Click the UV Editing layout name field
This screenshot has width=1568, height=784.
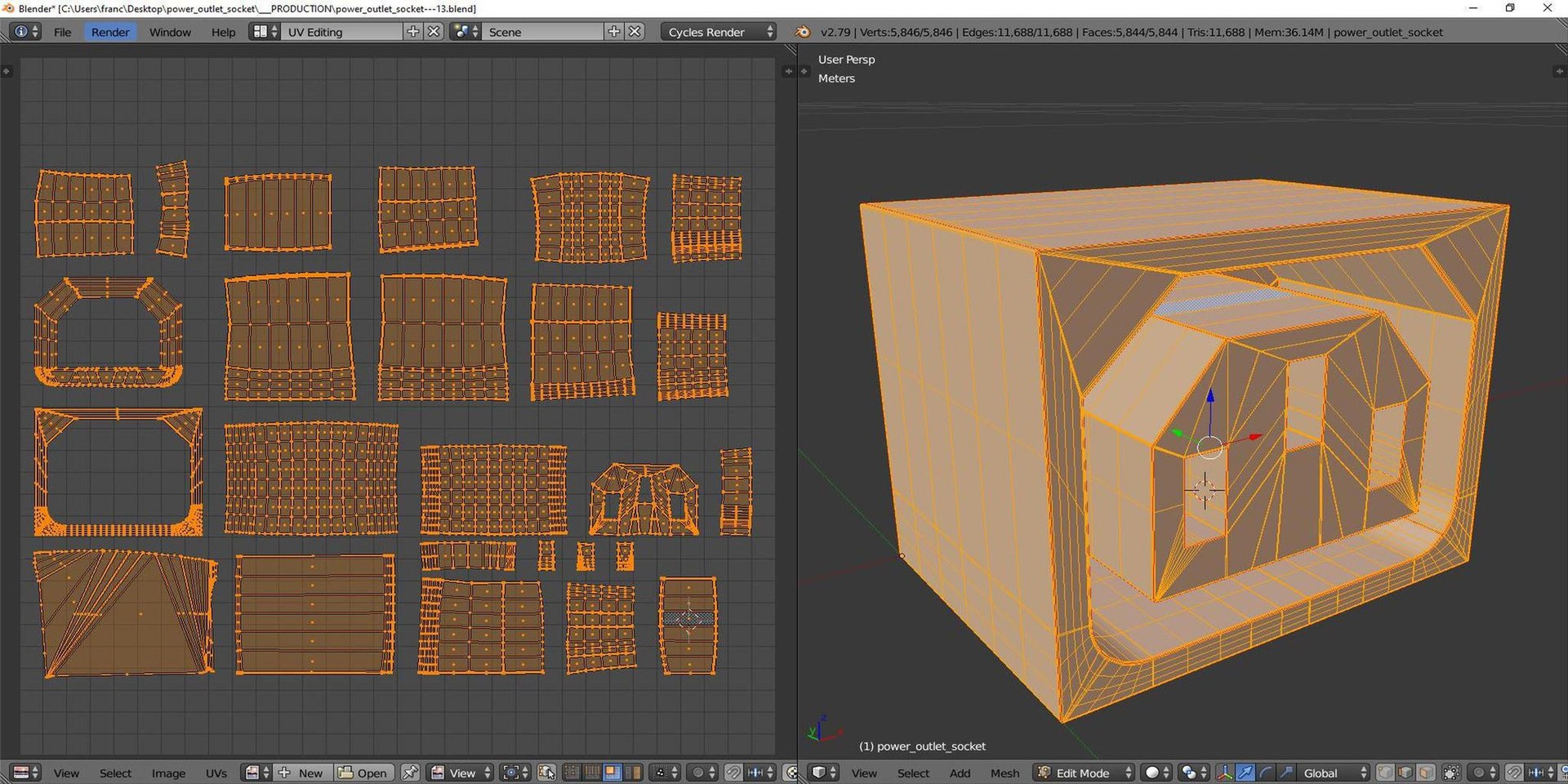(343, 32)
